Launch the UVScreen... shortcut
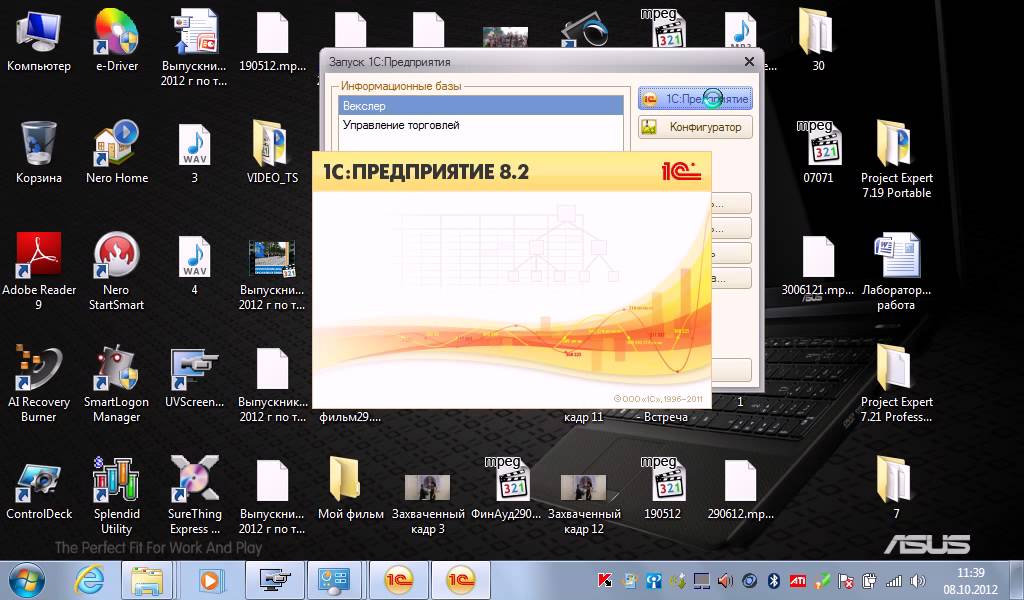Image resolution: width=1024 pixels, height=600 pixels. click(195, 377)
